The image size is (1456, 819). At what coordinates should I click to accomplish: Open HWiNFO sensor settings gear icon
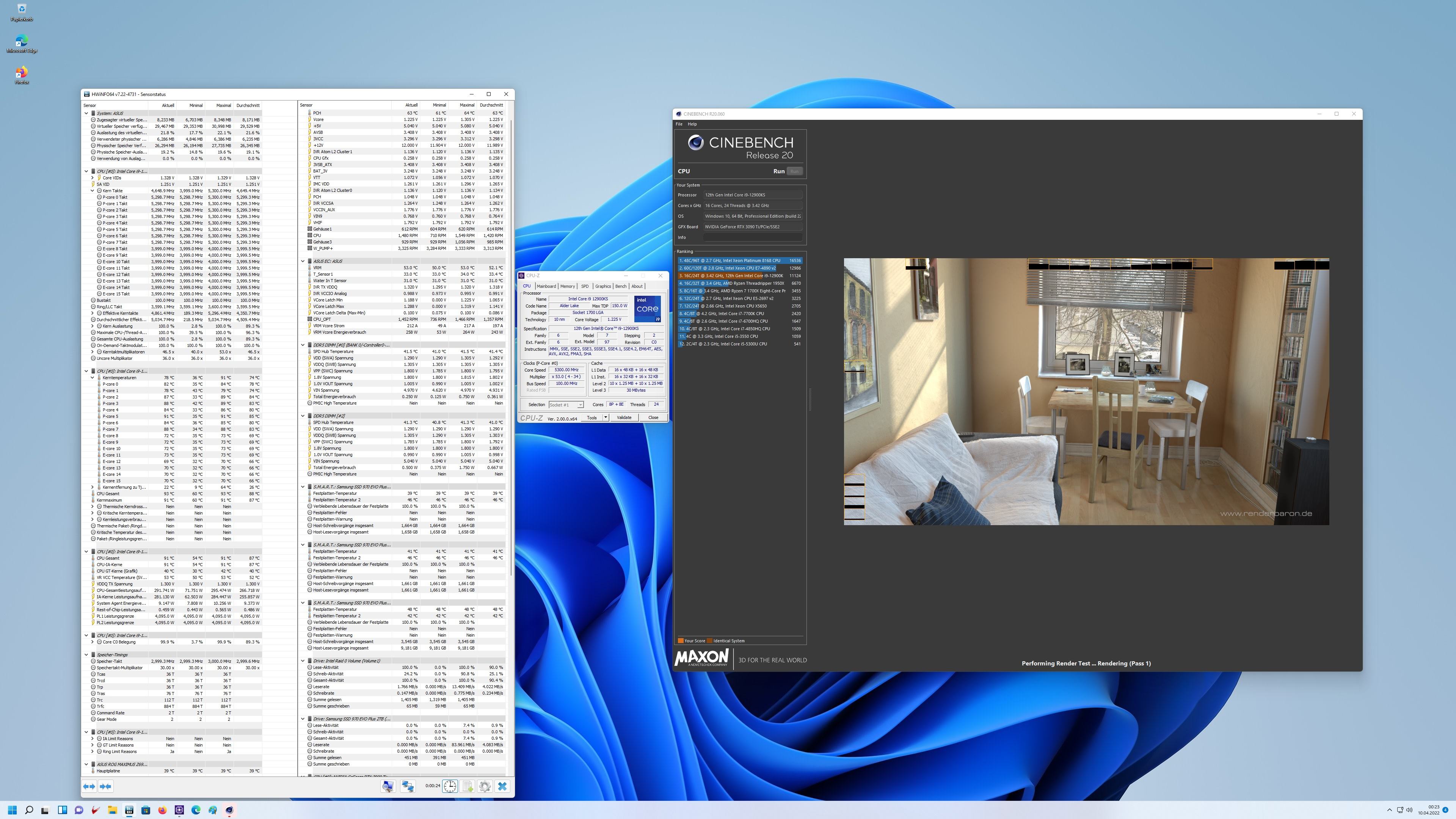click(485, 786)
